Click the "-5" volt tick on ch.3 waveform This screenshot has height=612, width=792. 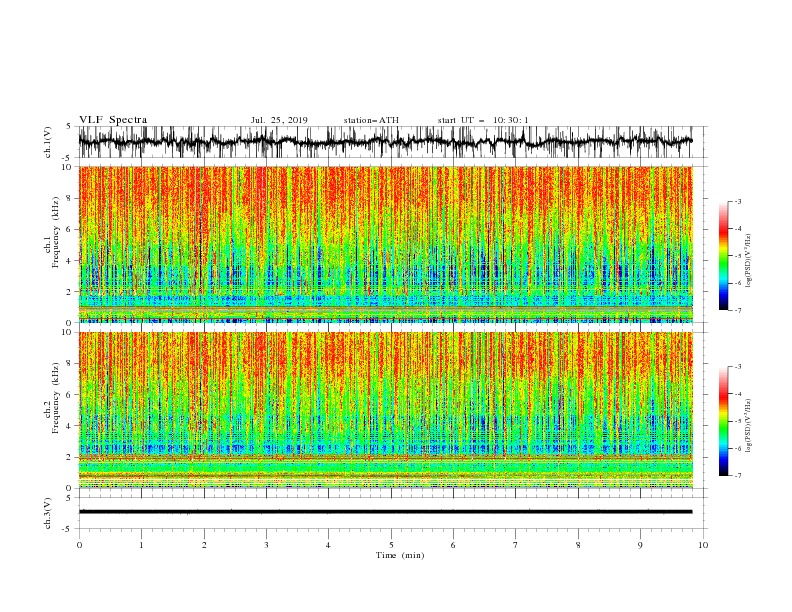(x=68, y=529)
